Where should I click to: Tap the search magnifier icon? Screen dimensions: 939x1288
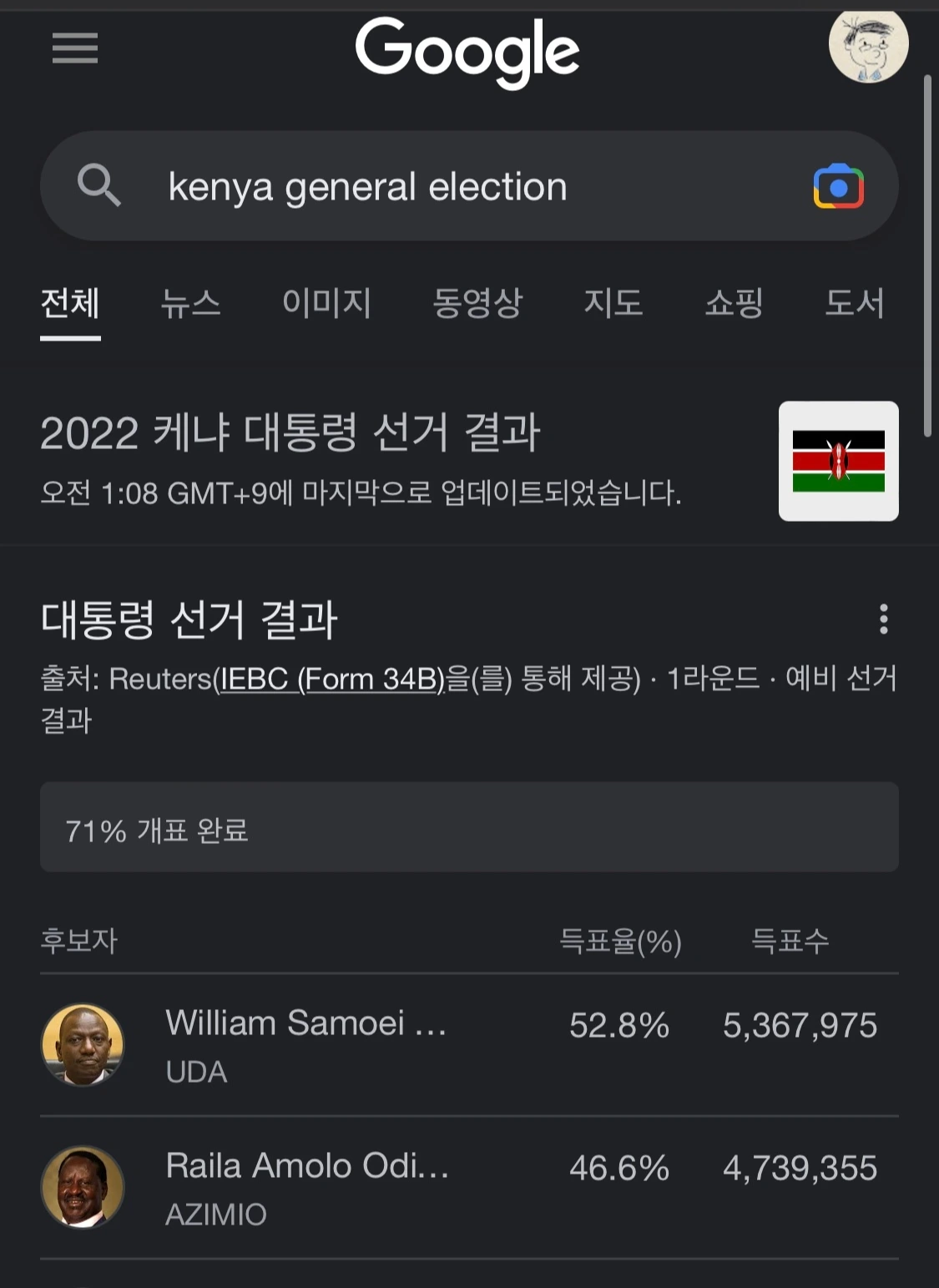tap(99, 185)
